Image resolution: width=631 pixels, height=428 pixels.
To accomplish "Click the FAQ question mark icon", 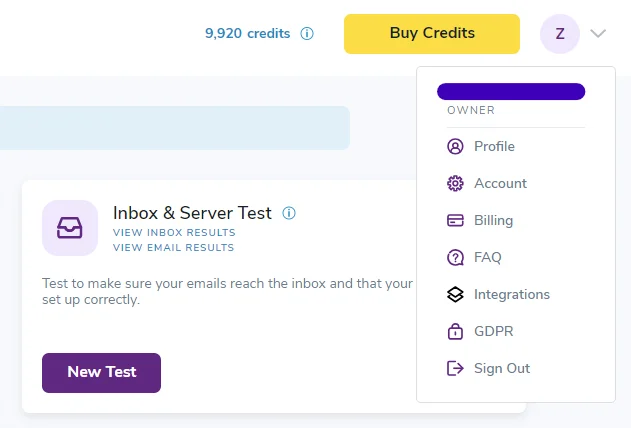I will (455, 258).
